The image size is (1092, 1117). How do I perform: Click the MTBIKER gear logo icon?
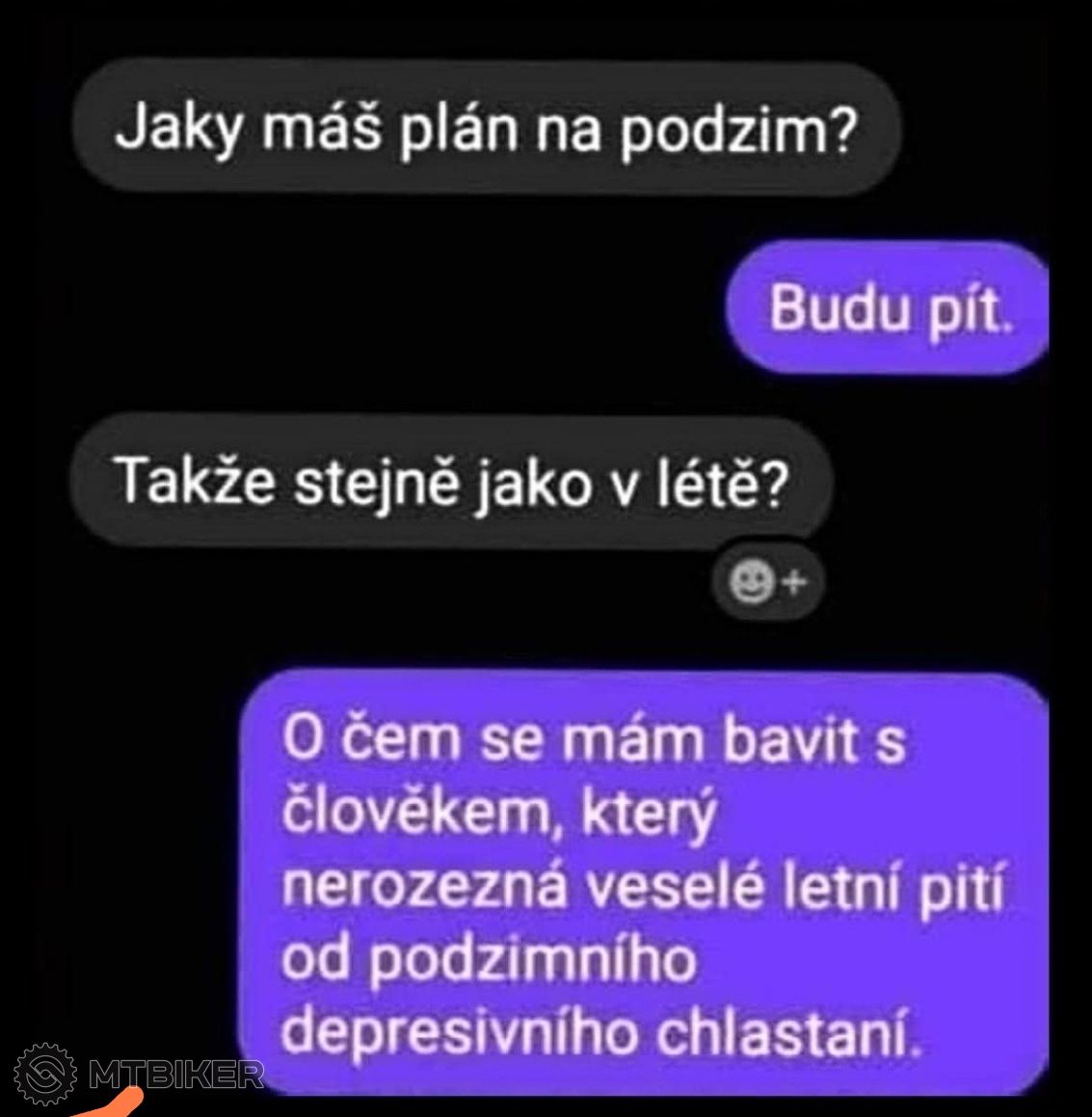tap(45, 1073)
